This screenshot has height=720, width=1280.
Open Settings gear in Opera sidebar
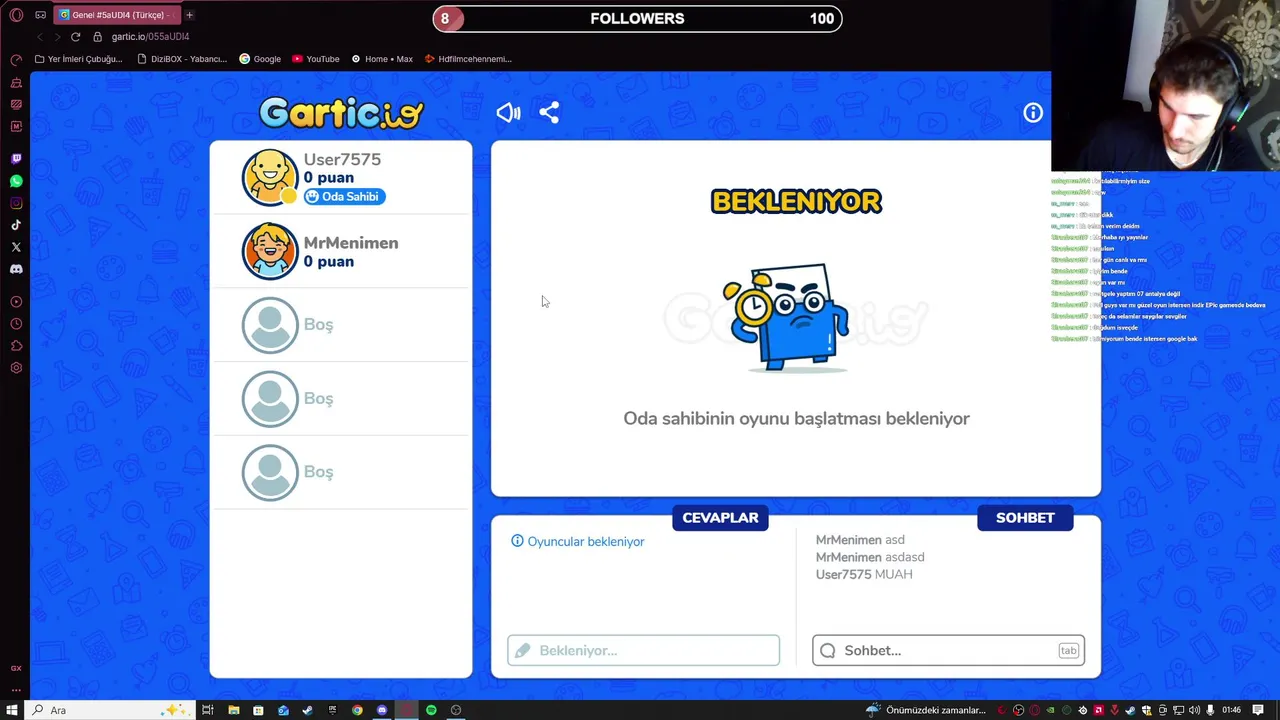click(16, 368)
